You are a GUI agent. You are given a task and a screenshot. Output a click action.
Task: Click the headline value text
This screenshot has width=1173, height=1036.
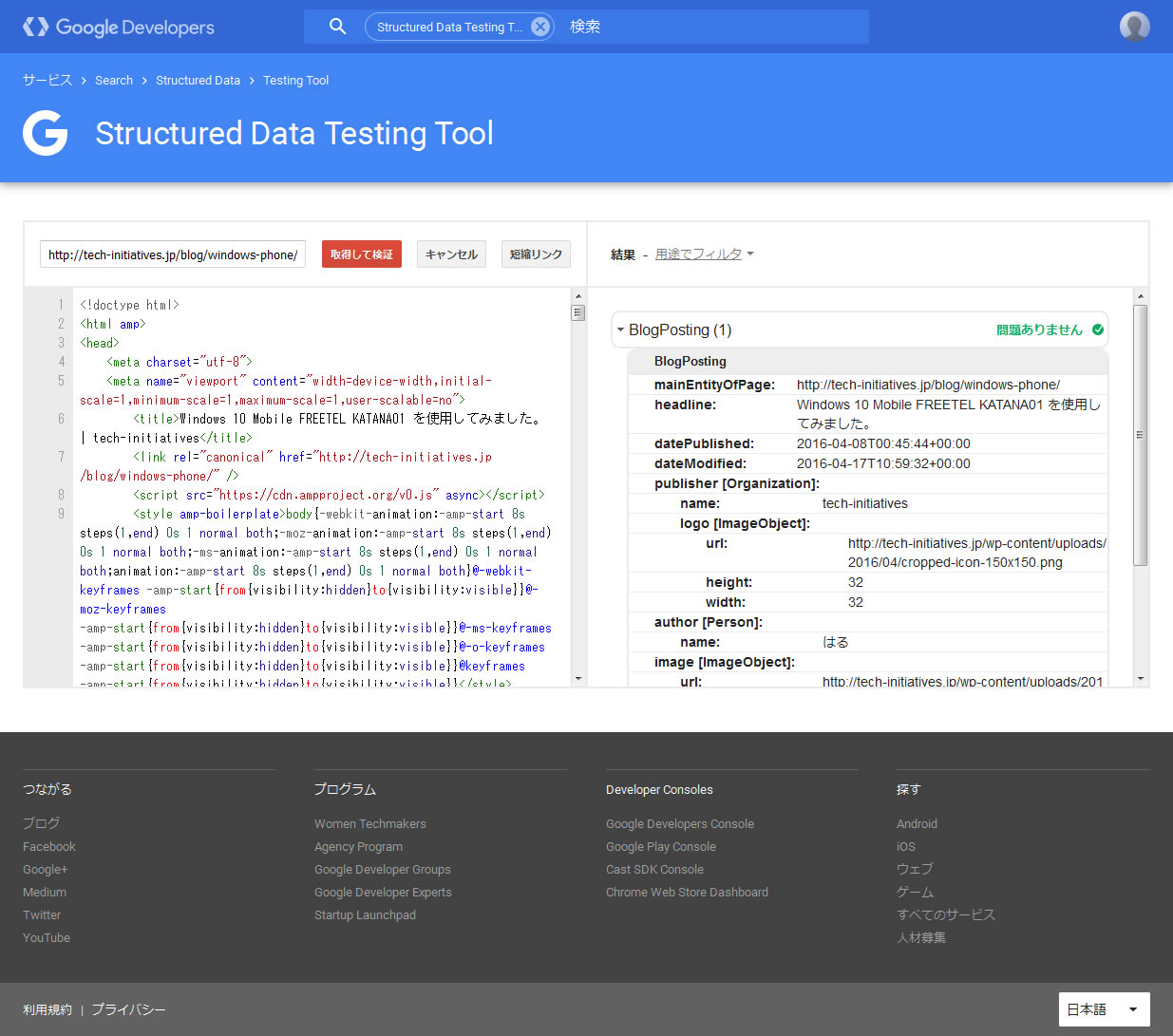tap(949, 414)
